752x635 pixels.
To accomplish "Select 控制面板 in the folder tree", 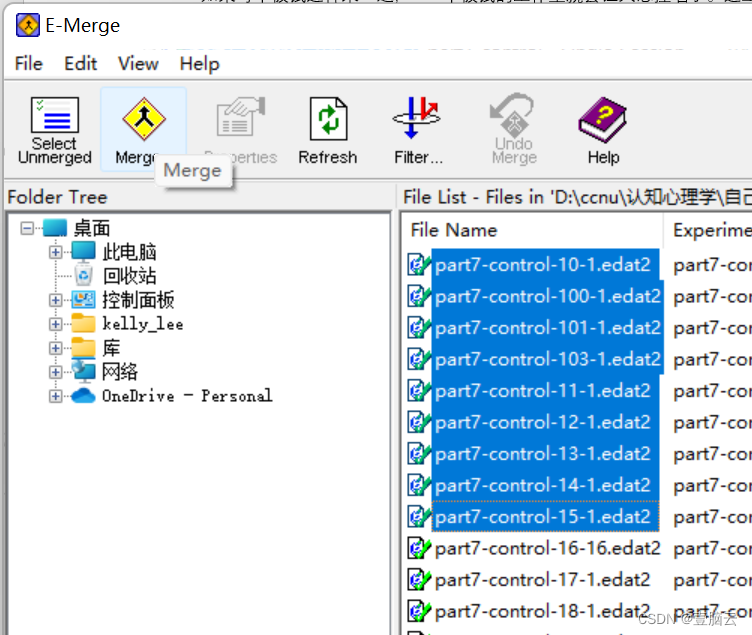I will (x=138, y=300).
